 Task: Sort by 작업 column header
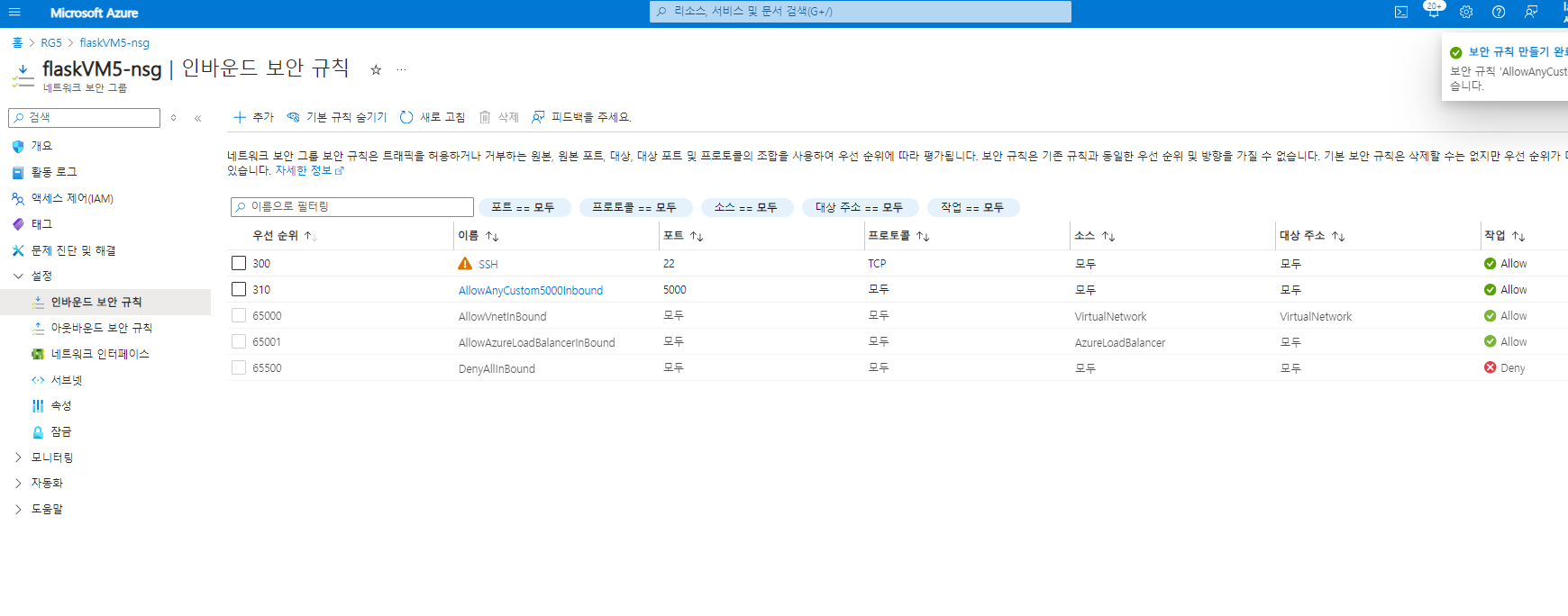click(x=1505, y=235)
